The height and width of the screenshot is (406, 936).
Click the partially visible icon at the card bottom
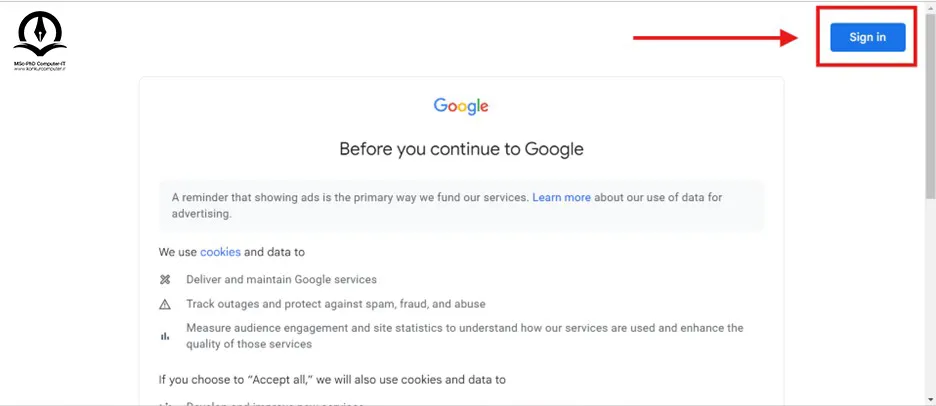(165, 404)
